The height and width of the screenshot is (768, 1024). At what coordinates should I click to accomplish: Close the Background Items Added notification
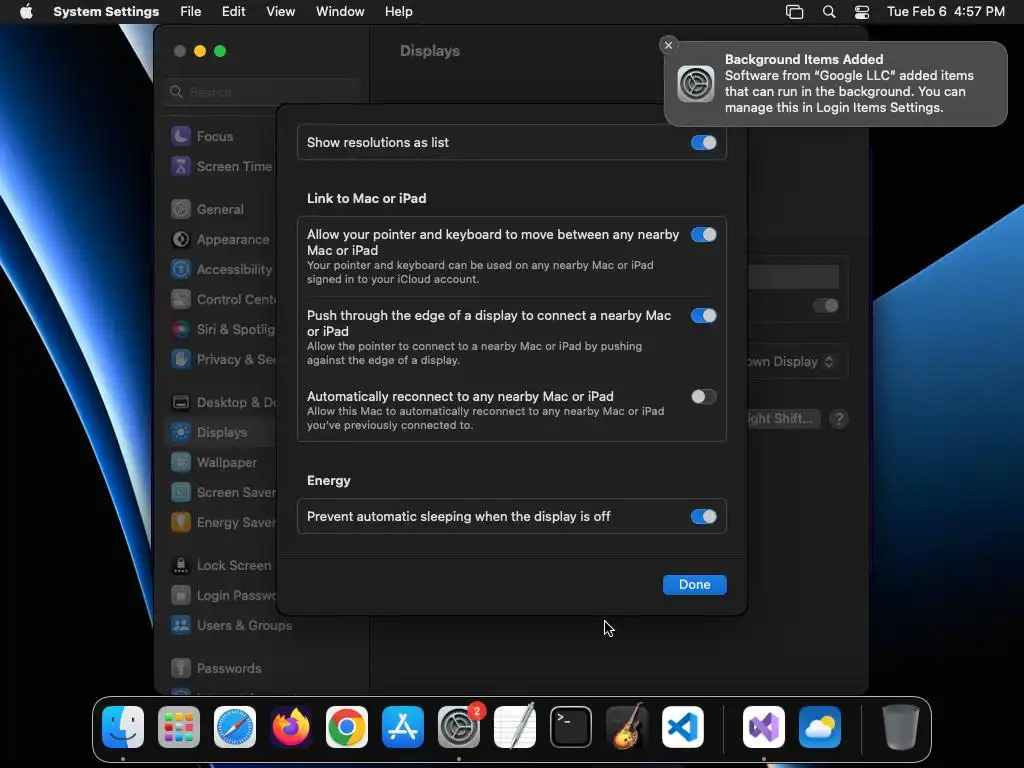click(x=668, y=45)
